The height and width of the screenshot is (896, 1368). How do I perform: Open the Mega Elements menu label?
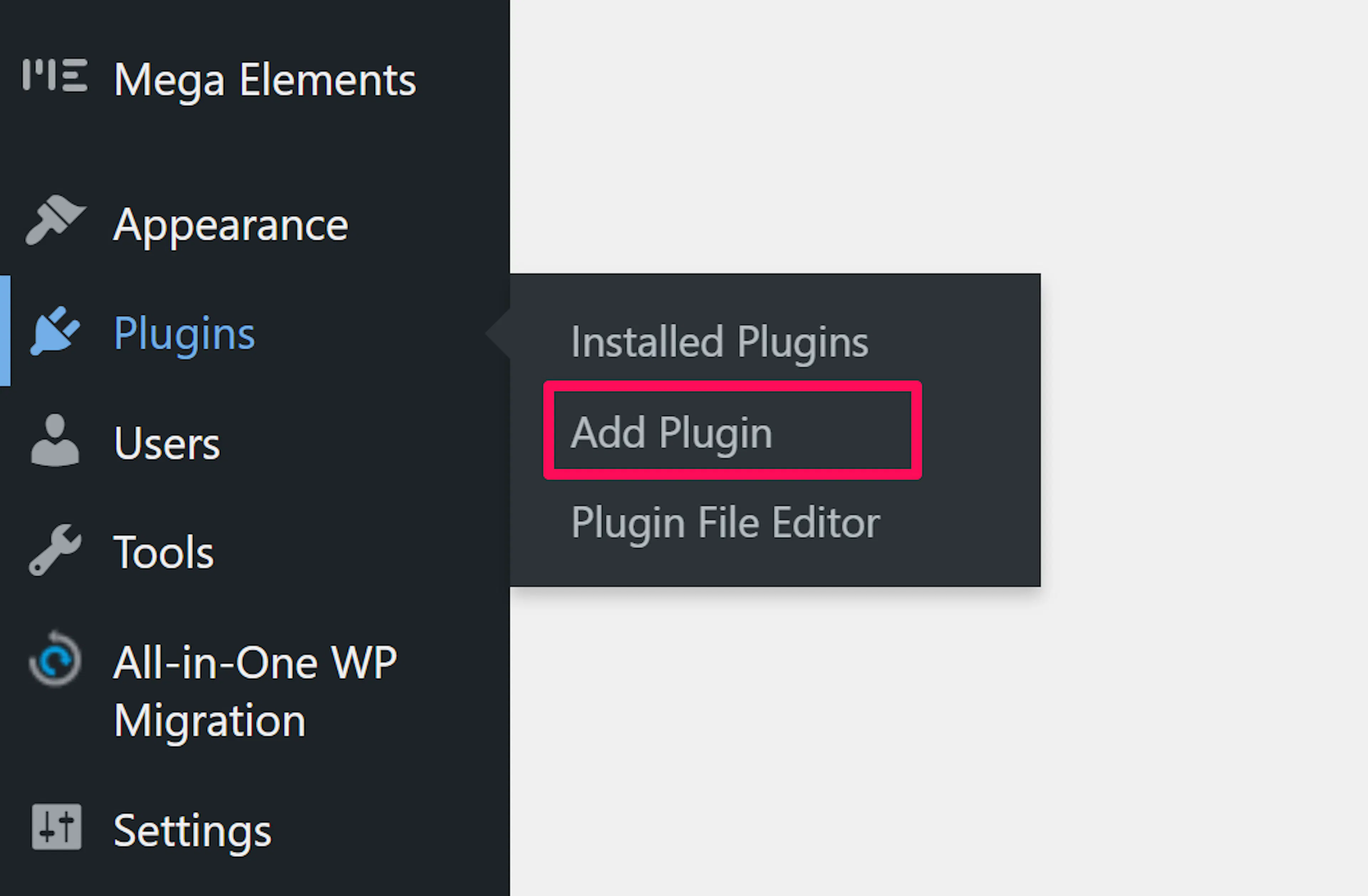click(264, 80)
